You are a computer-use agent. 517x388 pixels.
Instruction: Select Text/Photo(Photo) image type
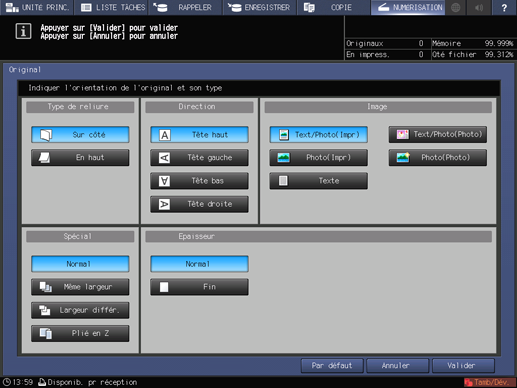[x=437, y=135]
